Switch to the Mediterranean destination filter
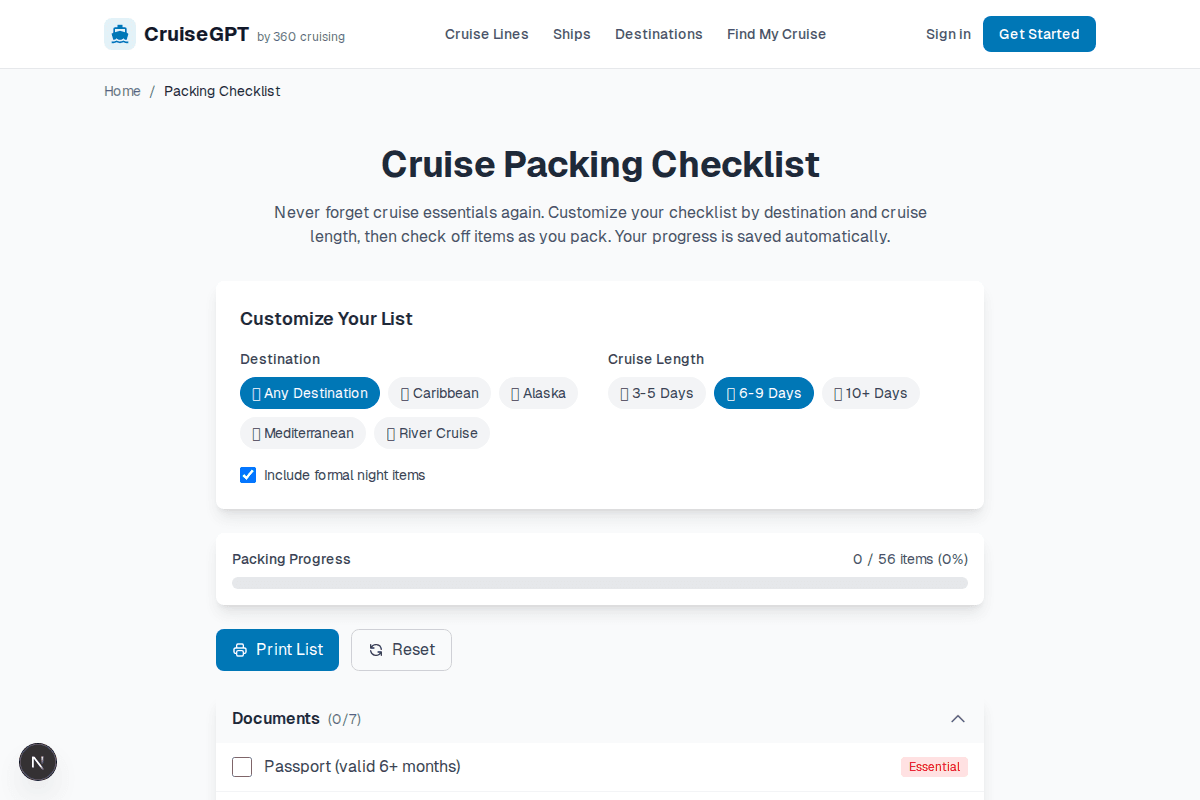 303,433
